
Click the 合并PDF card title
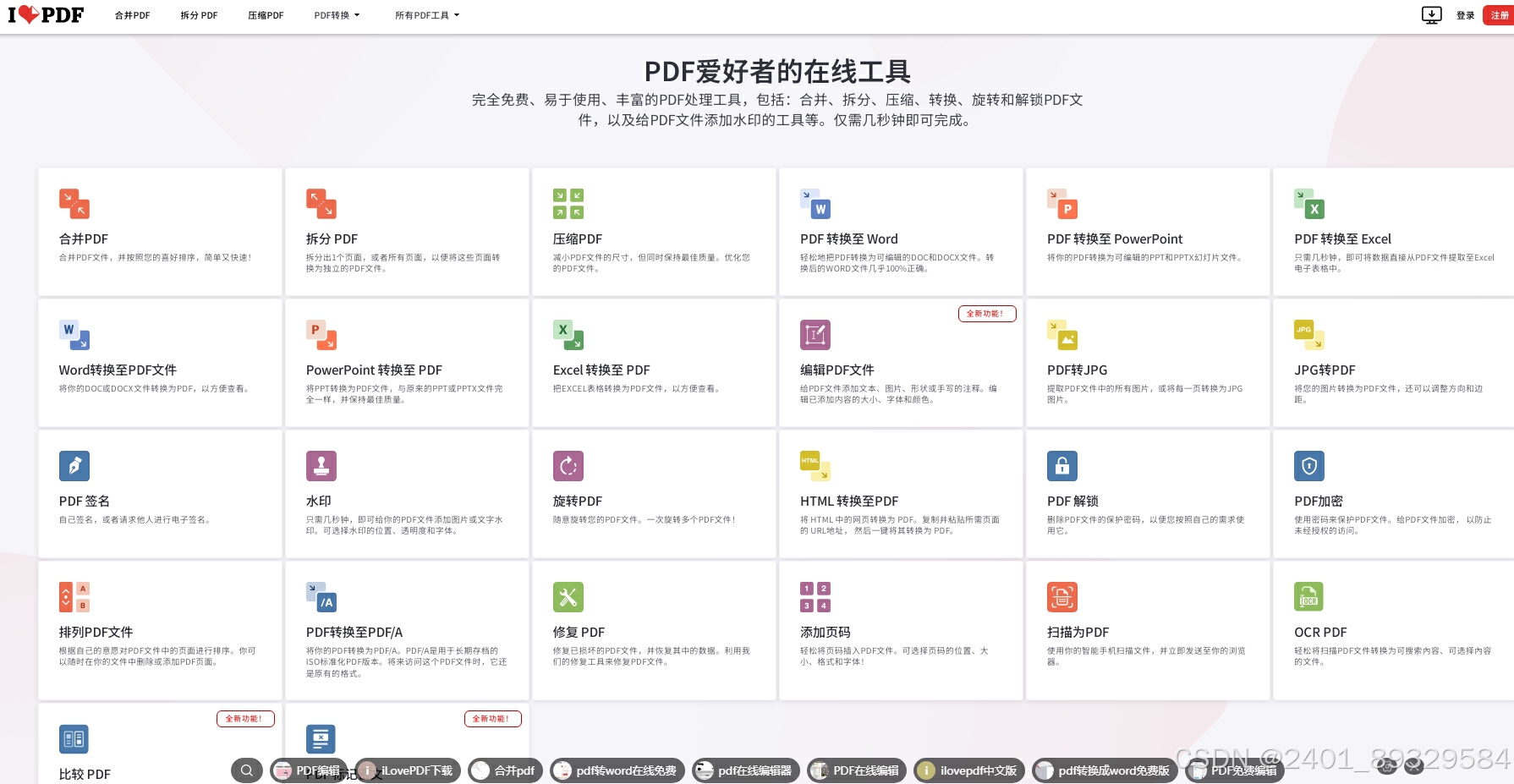click(x=84, y=239)
